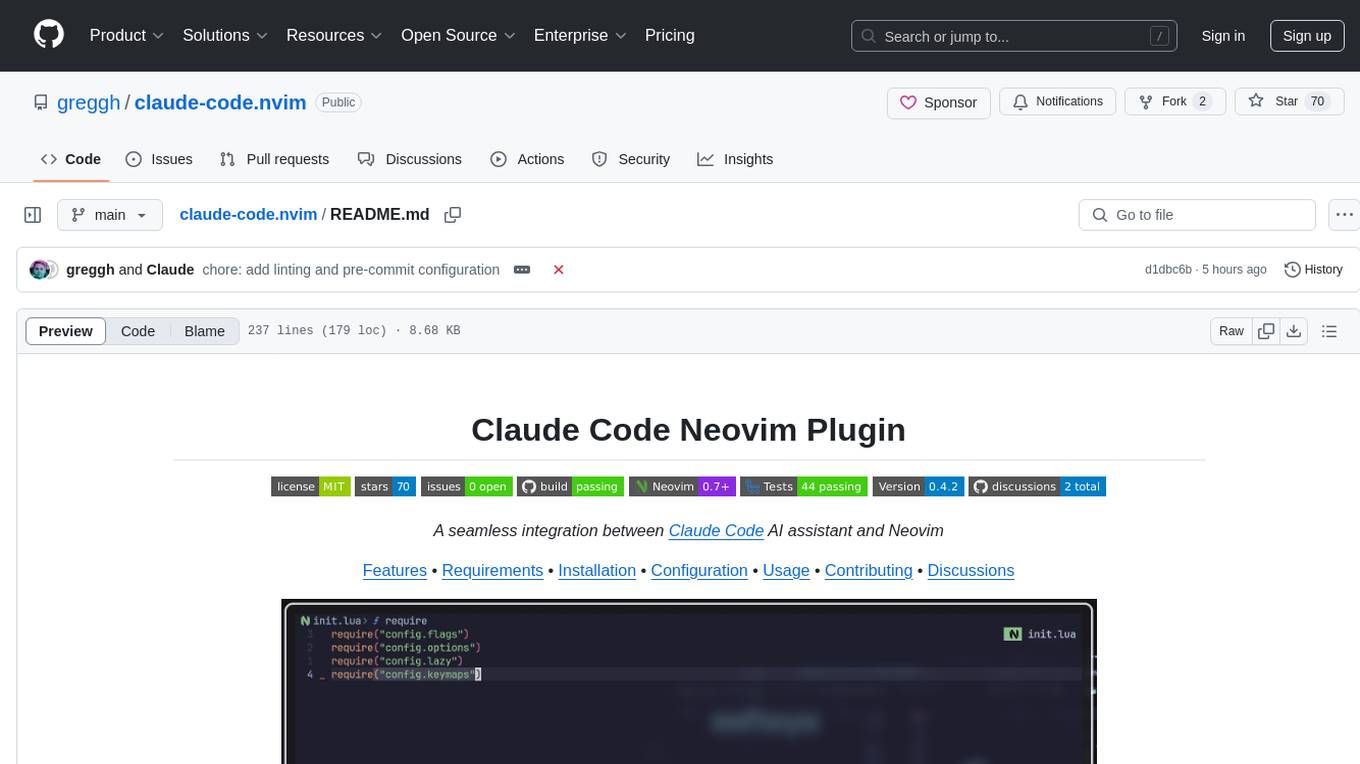View file History

click(x=1313, y=270)
